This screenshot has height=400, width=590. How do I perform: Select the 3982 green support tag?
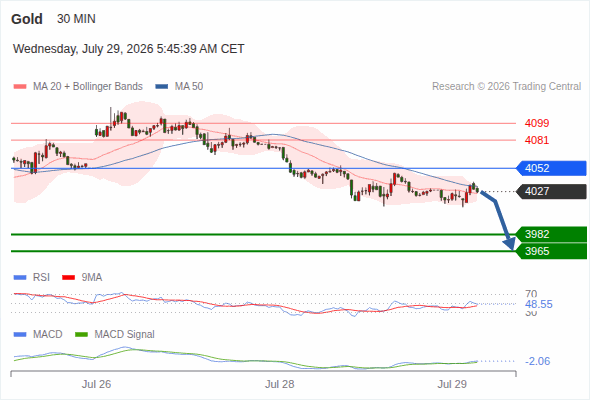(551, 234)
